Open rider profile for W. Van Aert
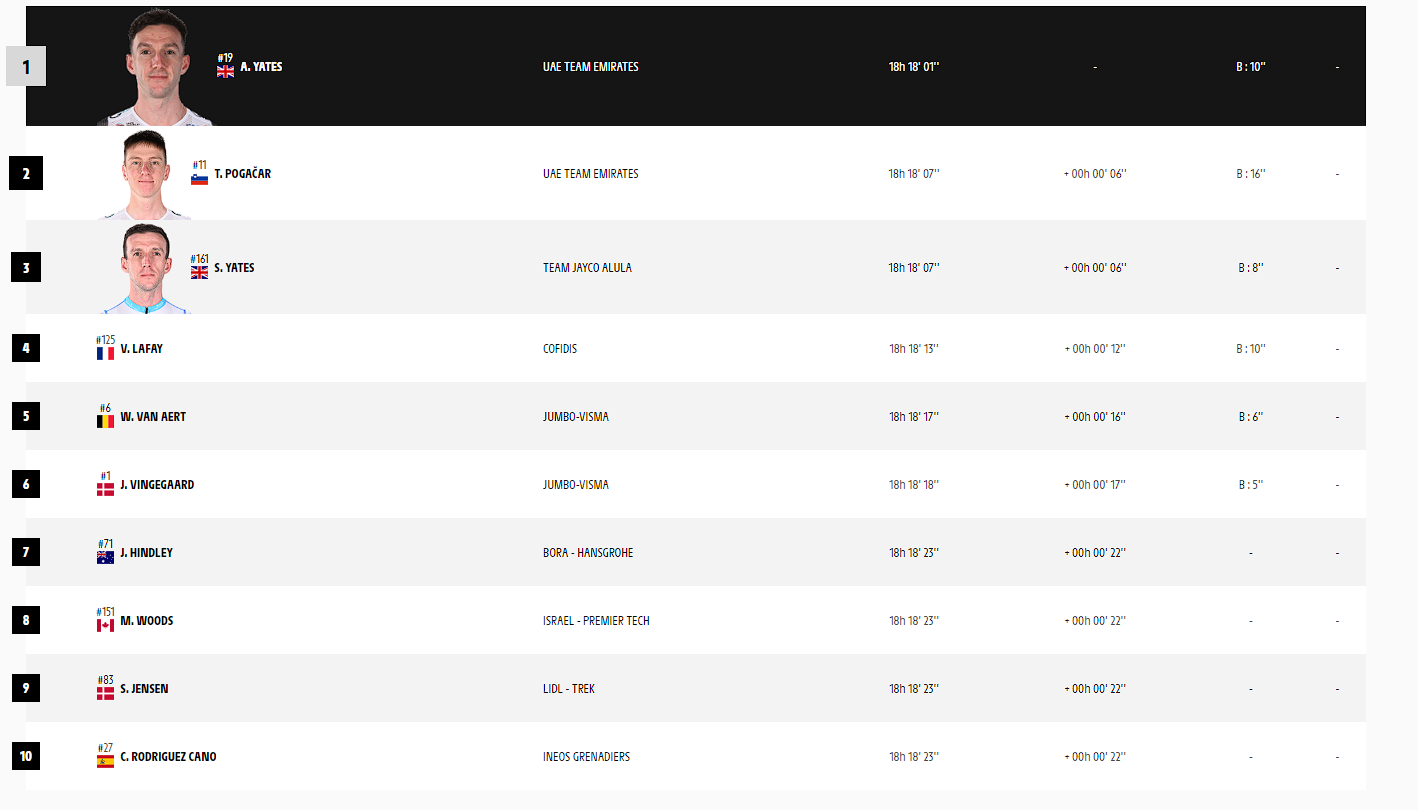1418x810 pixels. [x=153, y=417]
